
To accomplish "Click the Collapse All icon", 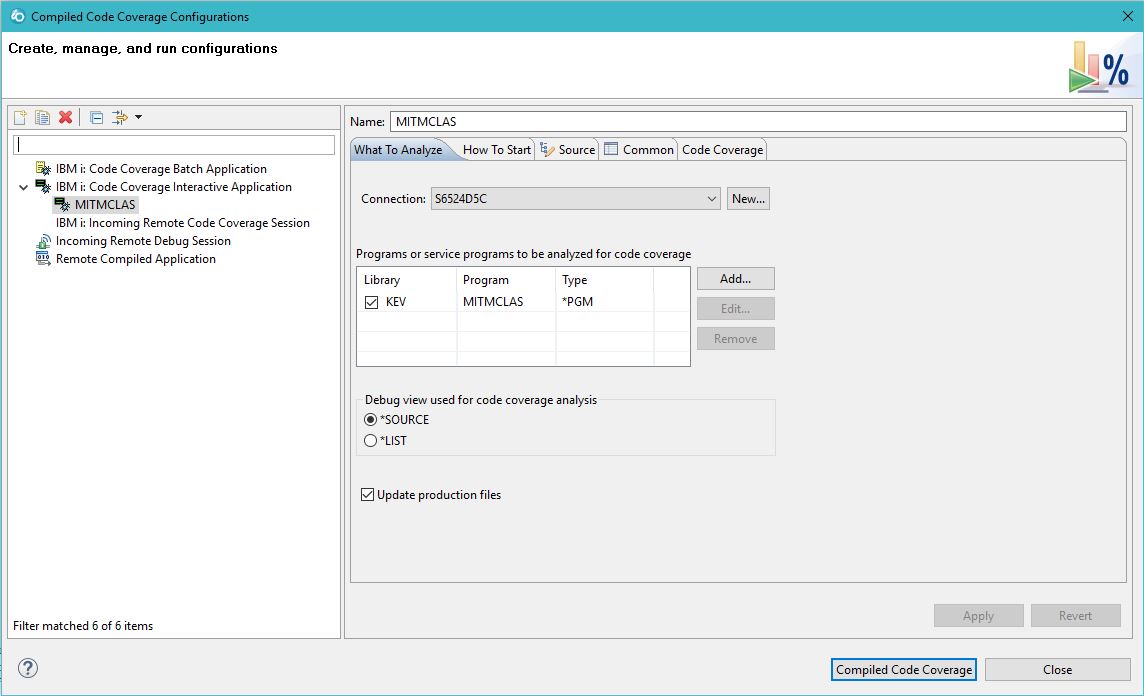I will point(96,118).
